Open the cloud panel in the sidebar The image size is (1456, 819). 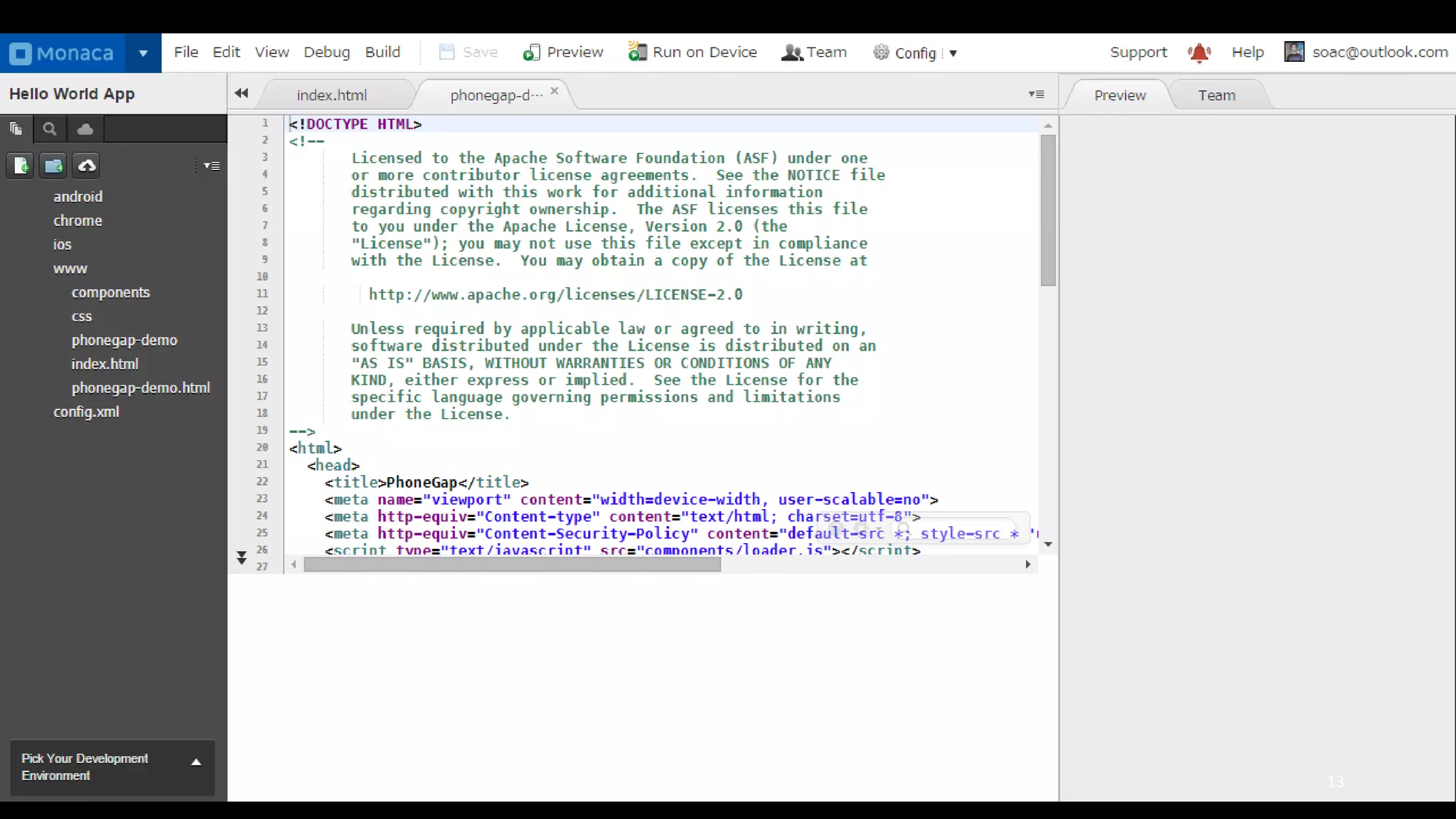(85, 129)
